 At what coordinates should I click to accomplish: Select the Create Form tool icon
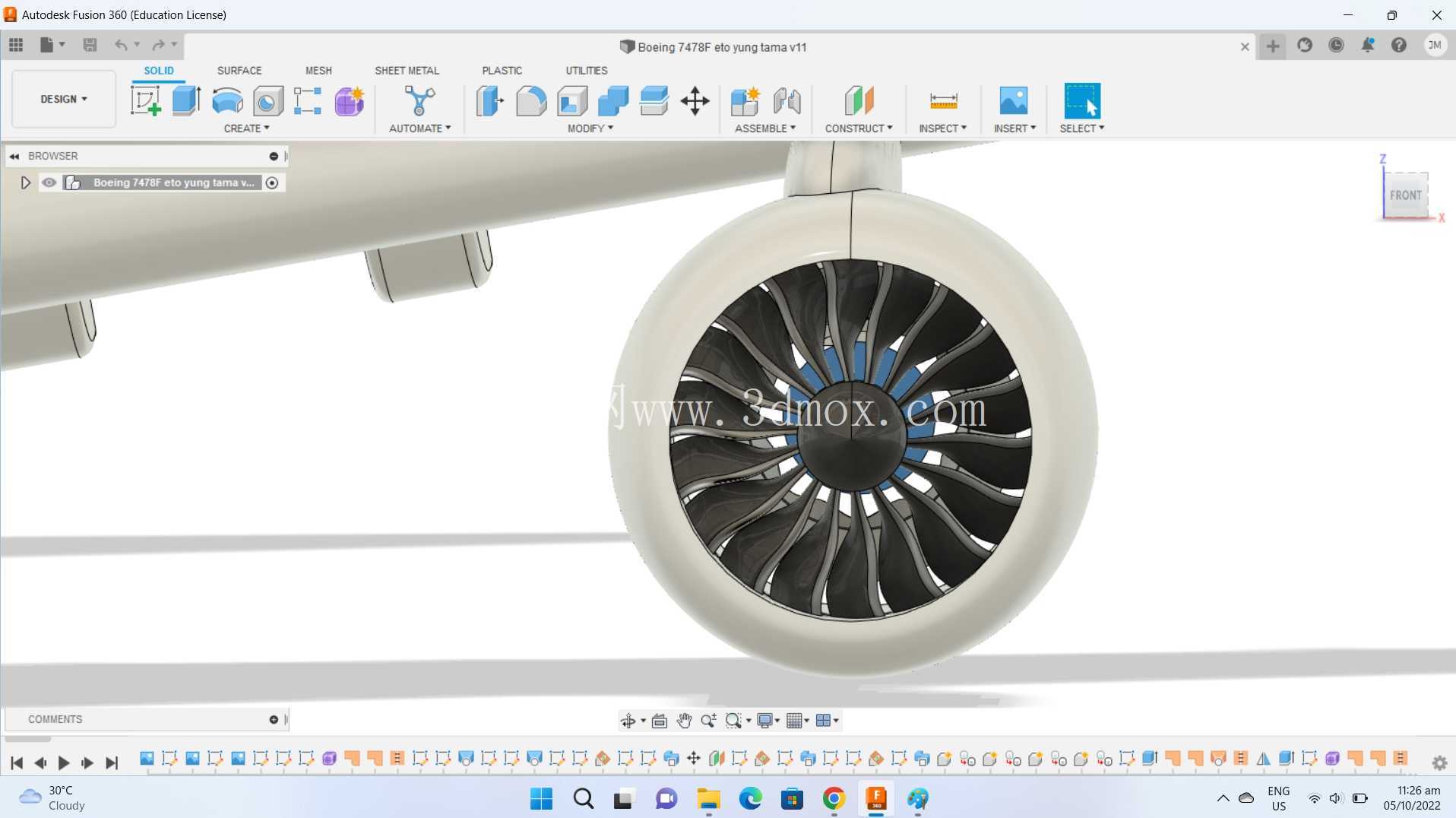click(350, 100)
